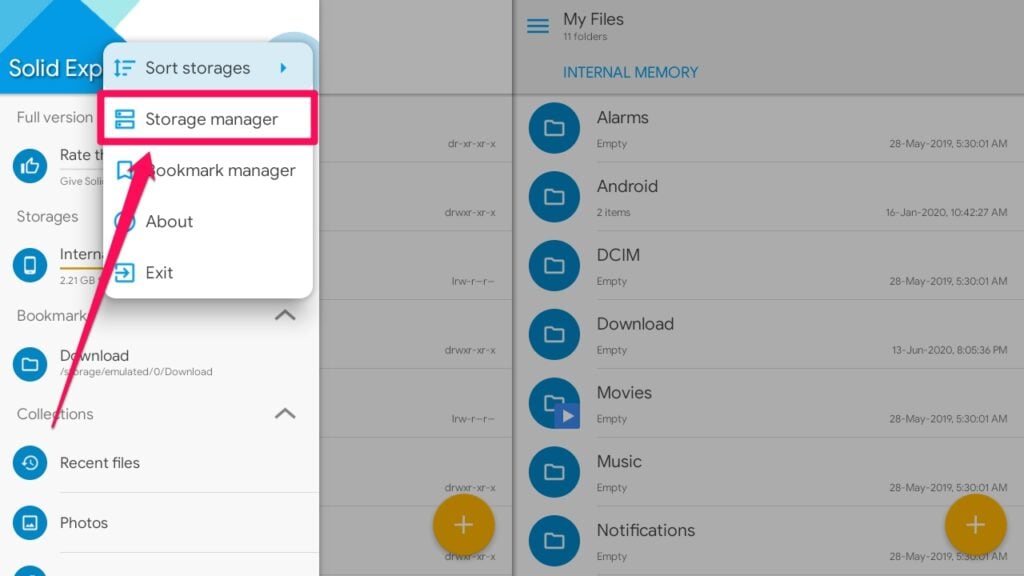Click the Solid Explorer app title
This screenshot has width=1024, height=576.
pyautogui.click(x=55, y=68)
